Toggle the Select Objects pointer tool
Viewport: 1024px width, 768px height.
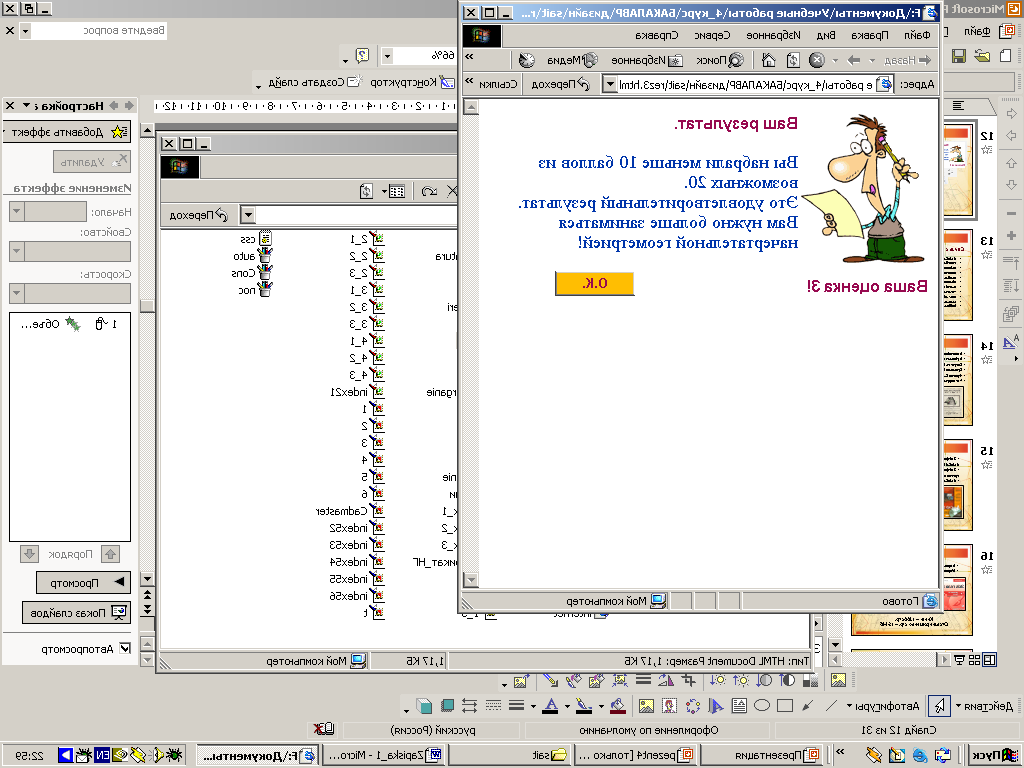point(939,705)
